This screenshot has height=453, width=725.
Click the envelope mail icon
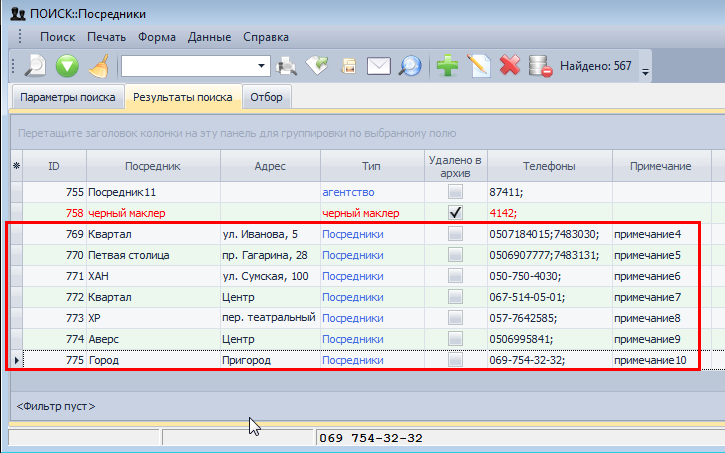378,67
